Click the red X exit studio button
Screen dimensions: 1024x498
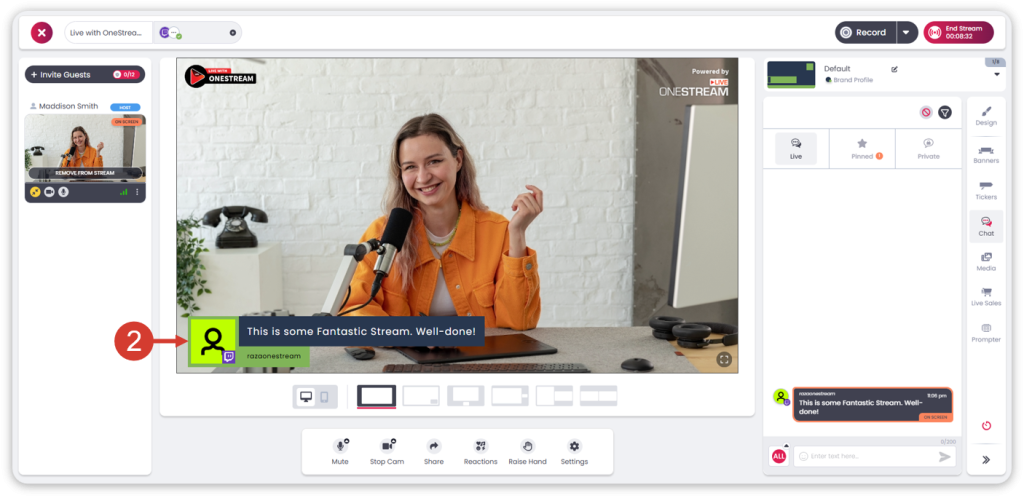click(x=41, y=33)
